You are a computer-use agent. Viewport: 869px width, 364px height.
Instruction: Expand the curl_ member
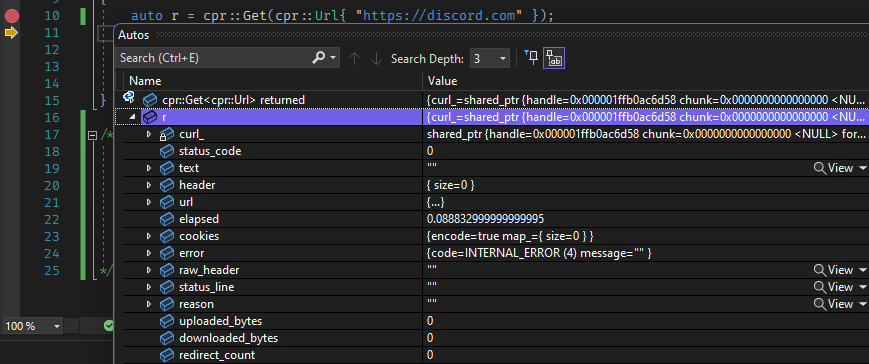click(149, 134)
